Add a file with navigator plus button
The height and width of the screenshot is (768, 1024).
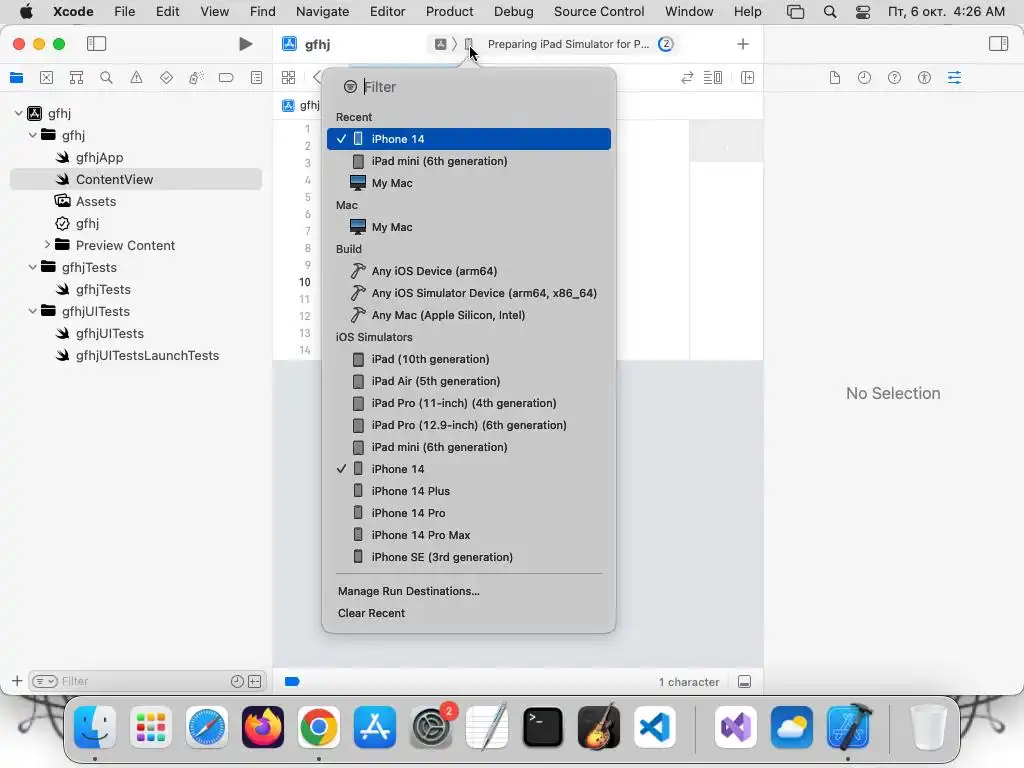(17, 681)
